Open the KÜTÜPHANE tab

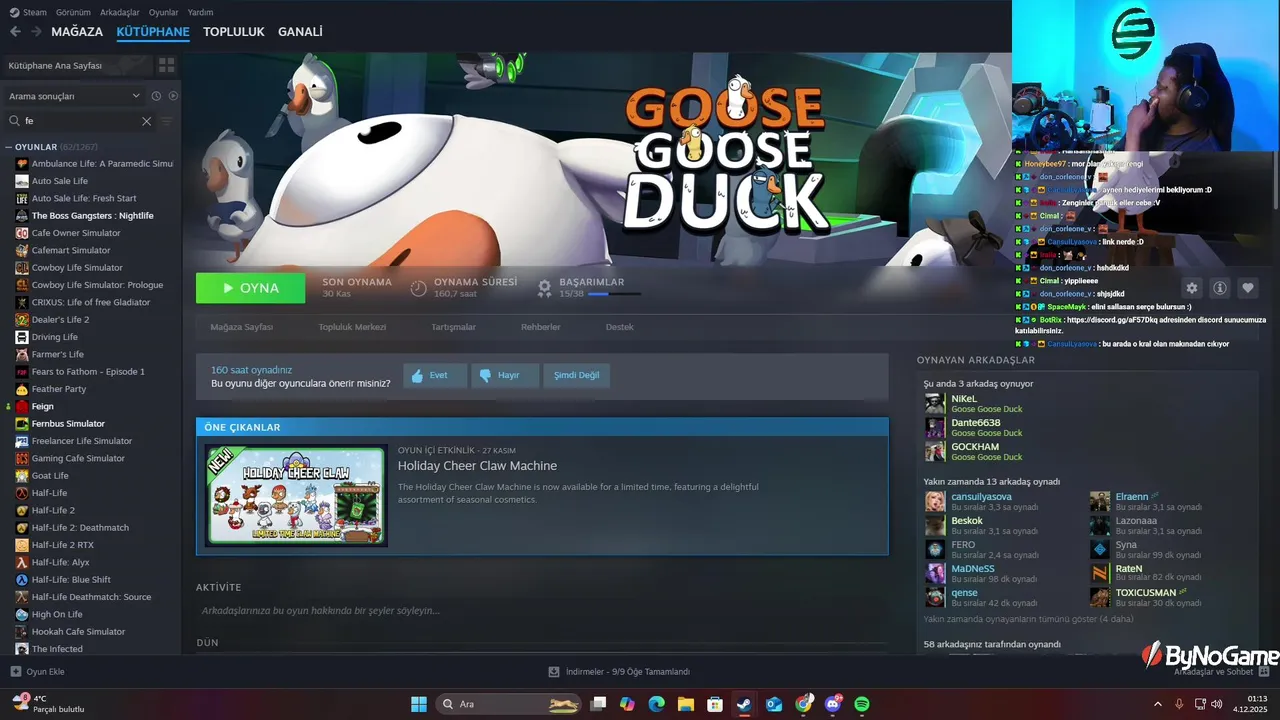153,32
